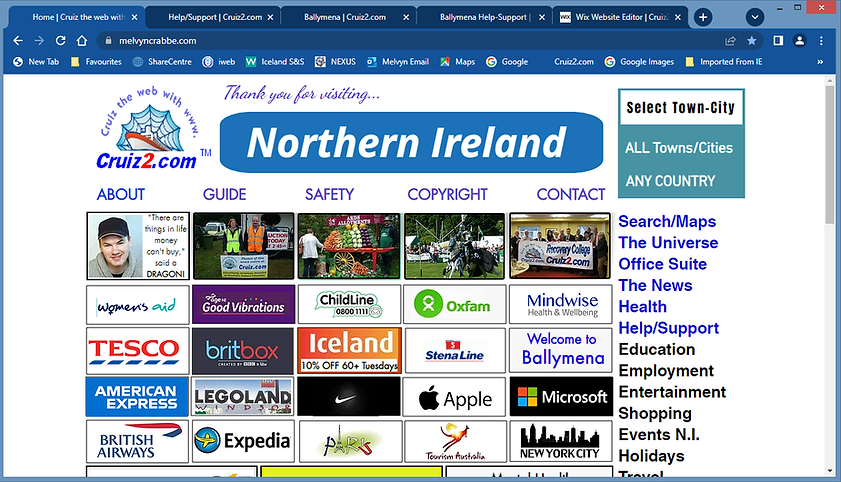Choose the ANY COUNTRY option
The width and height of the screenshot is (841, 482).
[670, 181]
